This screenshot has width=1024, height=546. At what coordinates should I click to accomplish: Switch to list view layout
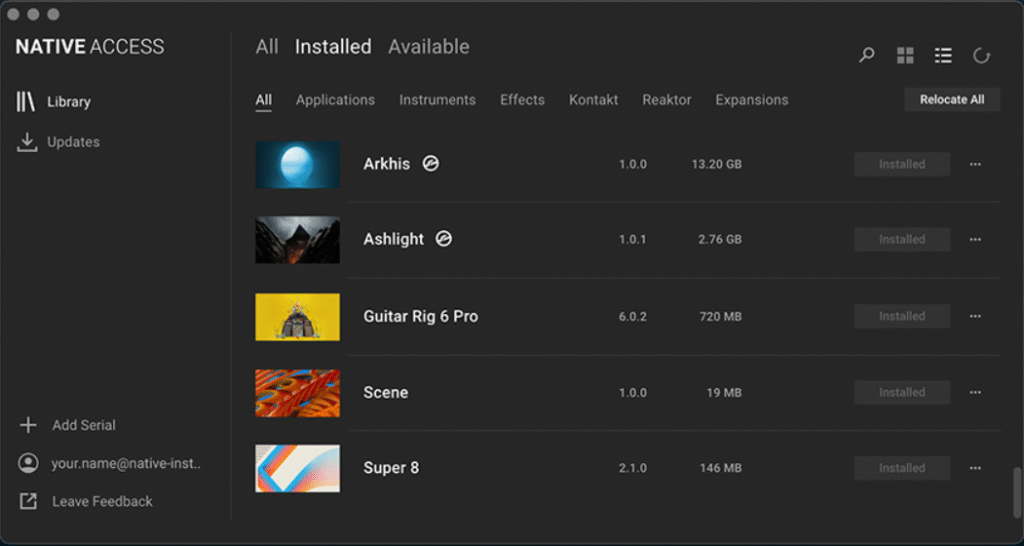tap(943, 56)
